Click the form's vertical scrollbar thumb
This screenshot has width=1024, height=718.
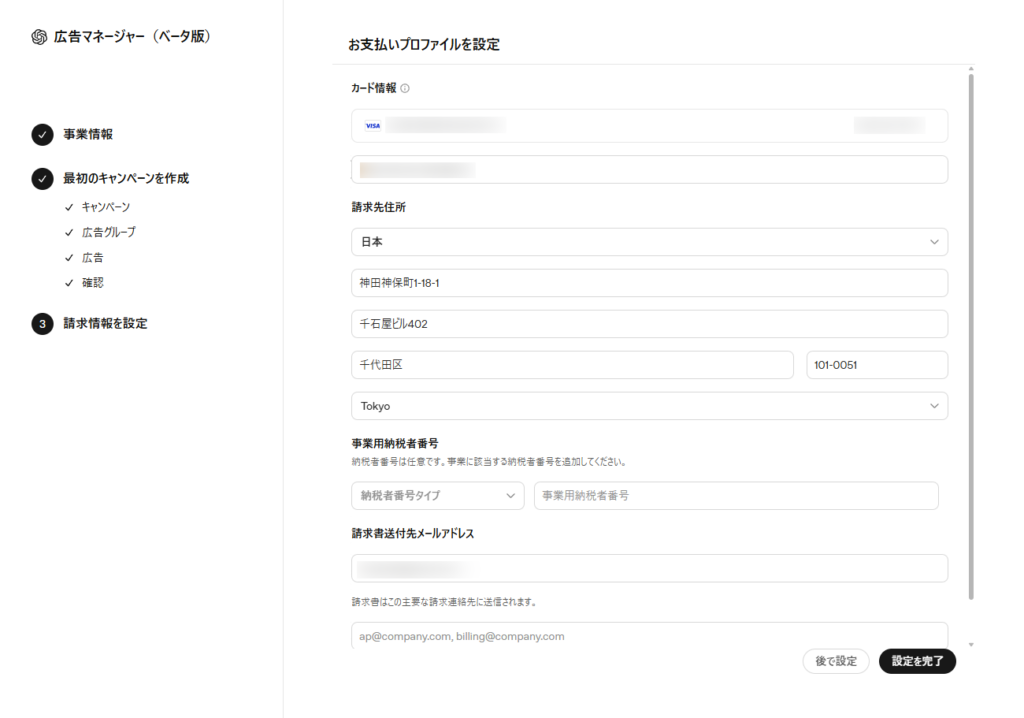tap(971, 336)
